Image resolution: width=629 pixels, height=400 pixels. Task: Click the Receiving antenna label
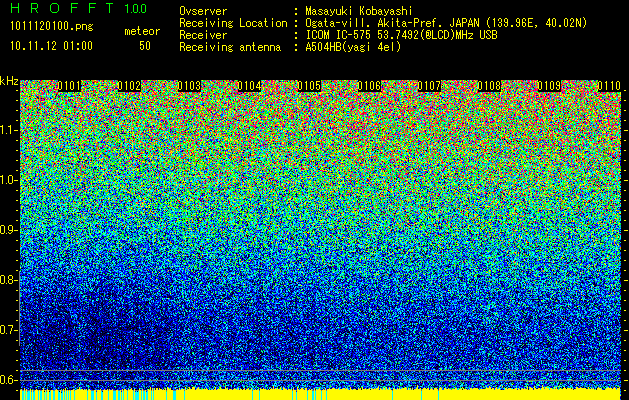coord(230,47)
